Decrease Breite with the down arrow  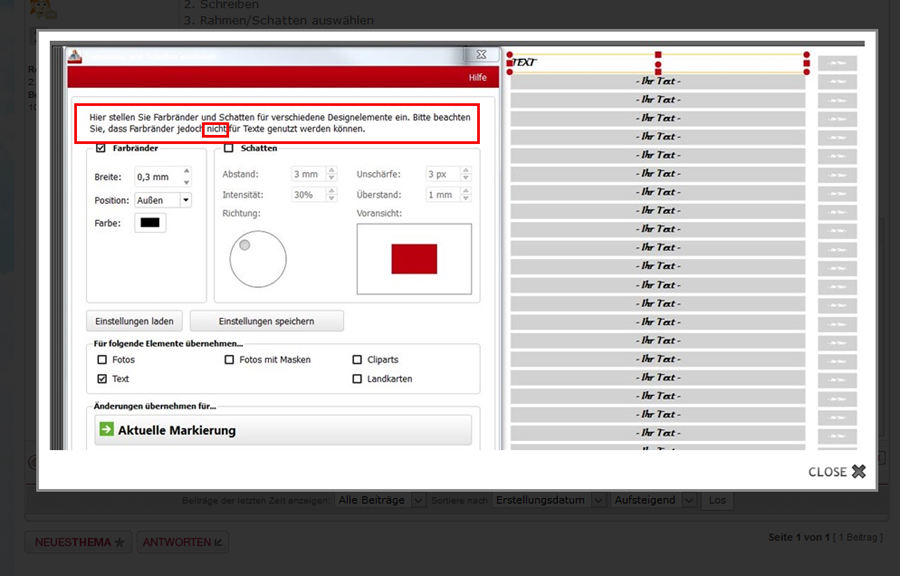click(x=187, y=182)
